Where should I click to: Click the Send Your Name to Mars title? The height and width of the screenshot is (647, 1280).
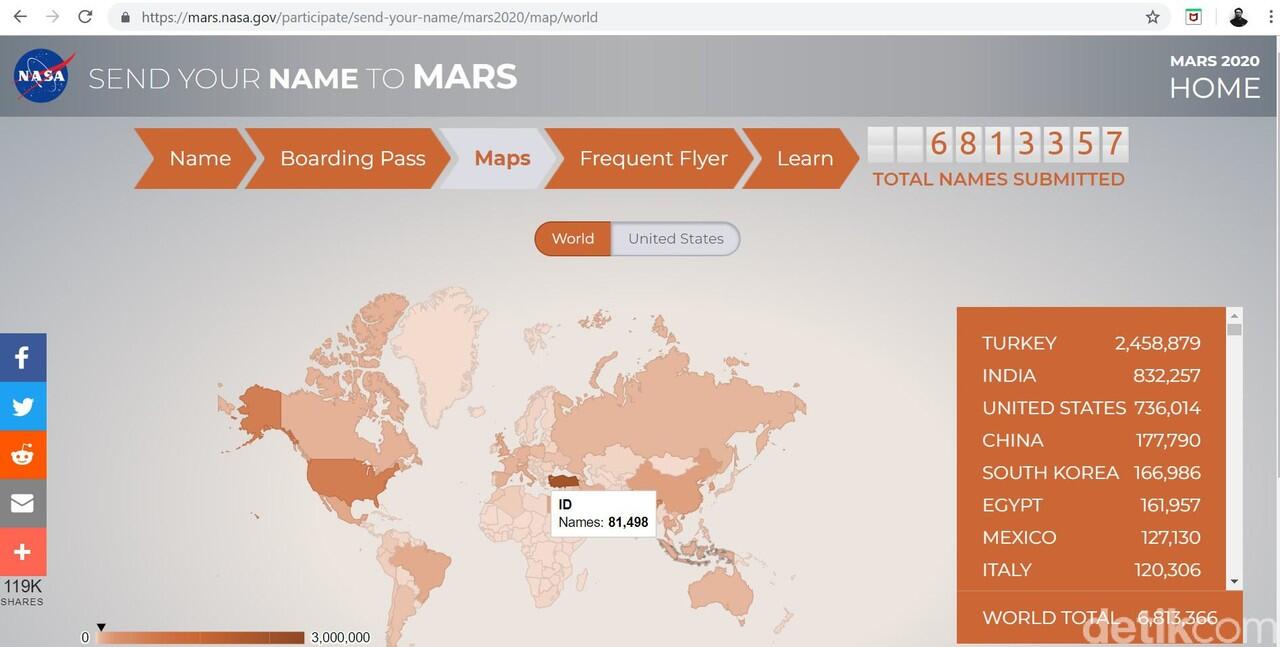[x=303, y=77]
